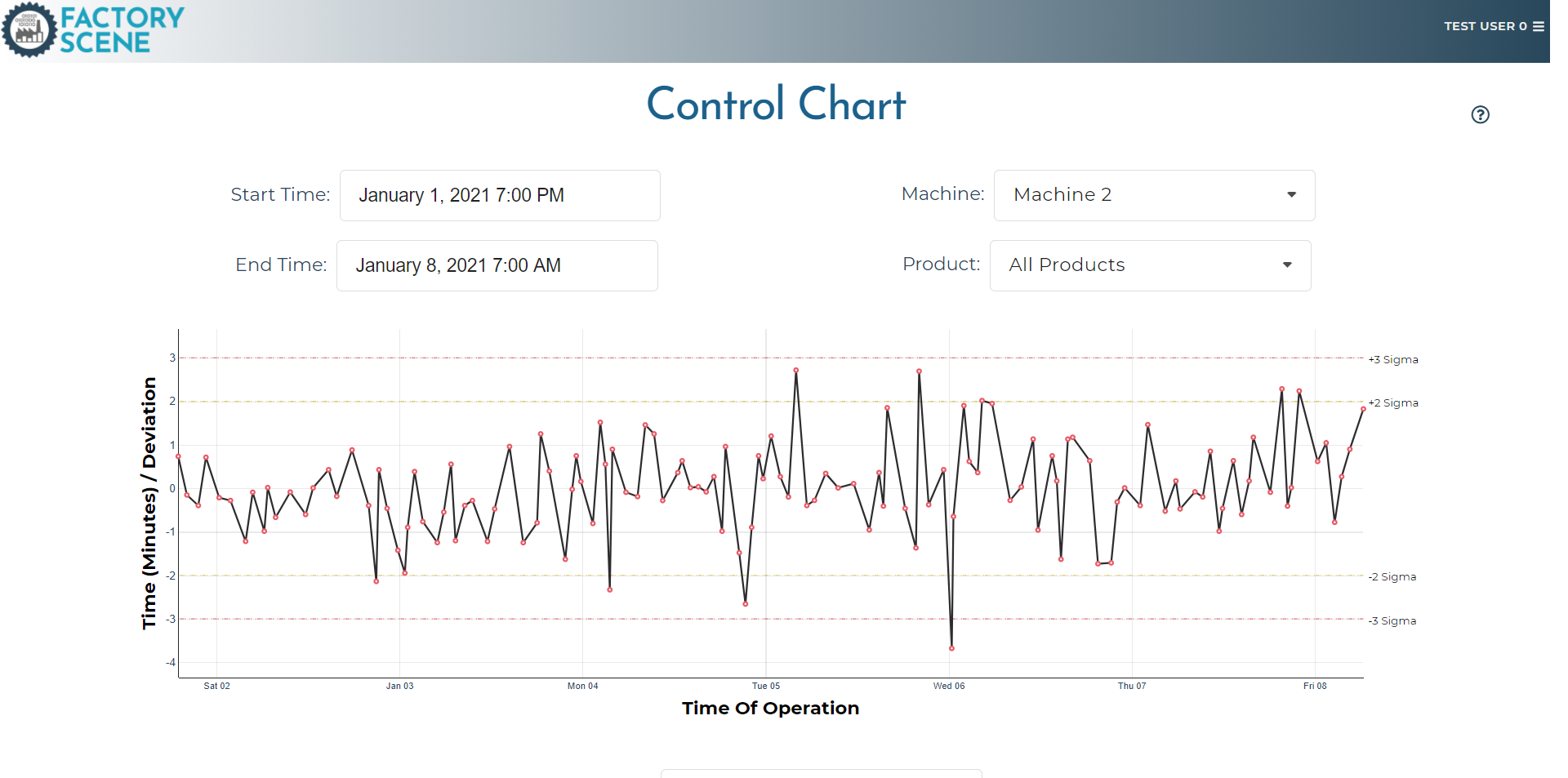Image resolution: width=1568 pixels, height=778 pixels.
Task: Click the Machine dropdown chevron arrow
Action: coord(1291,195)
